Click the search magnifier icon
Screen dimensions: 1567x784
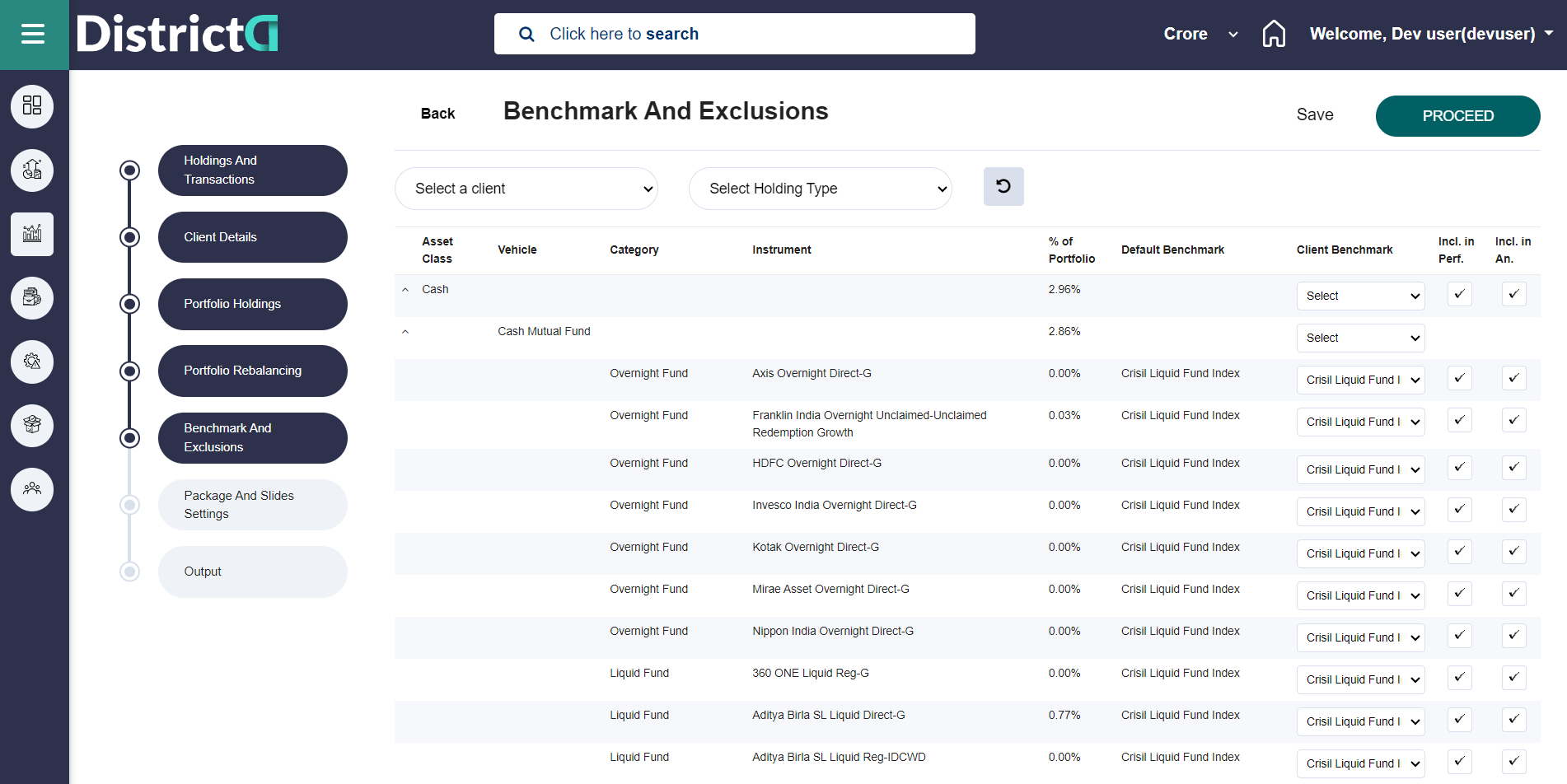tap(526, 34)
